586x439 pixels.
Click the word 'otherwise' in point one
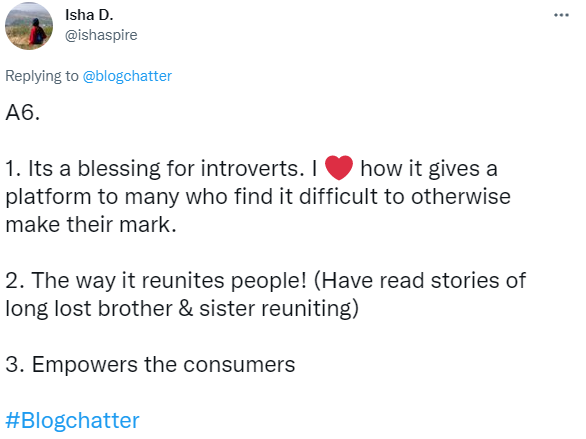click(461, 197)
